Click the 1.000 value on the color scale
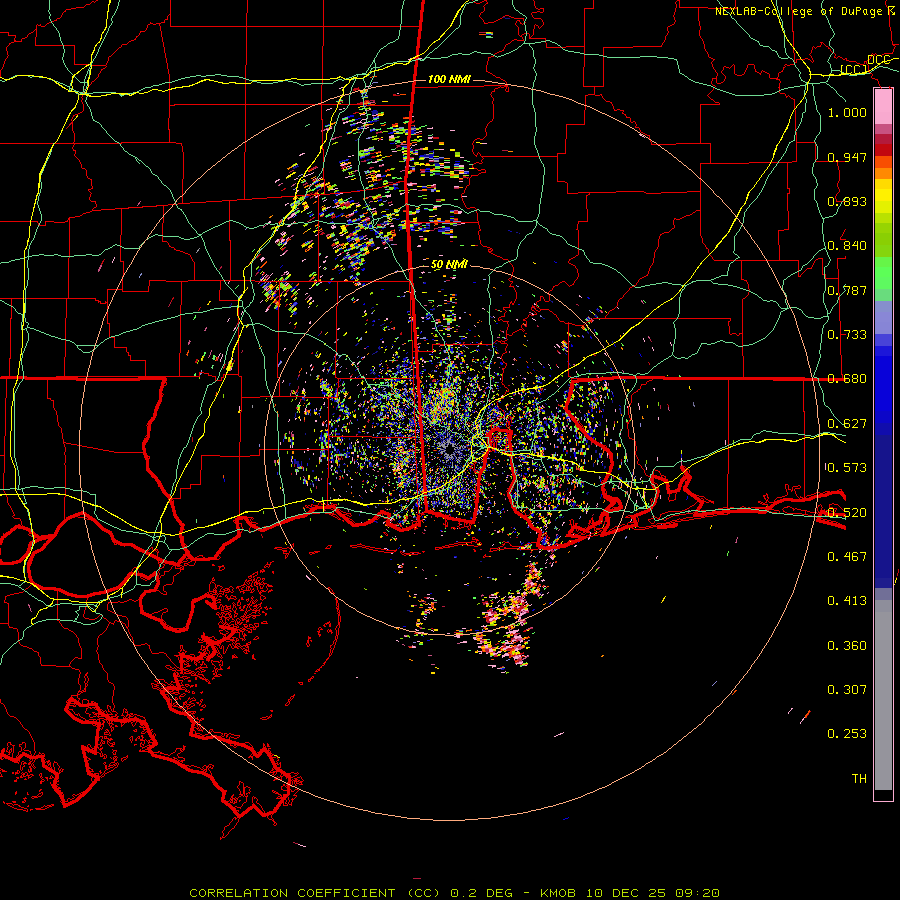 coord(847,112)
